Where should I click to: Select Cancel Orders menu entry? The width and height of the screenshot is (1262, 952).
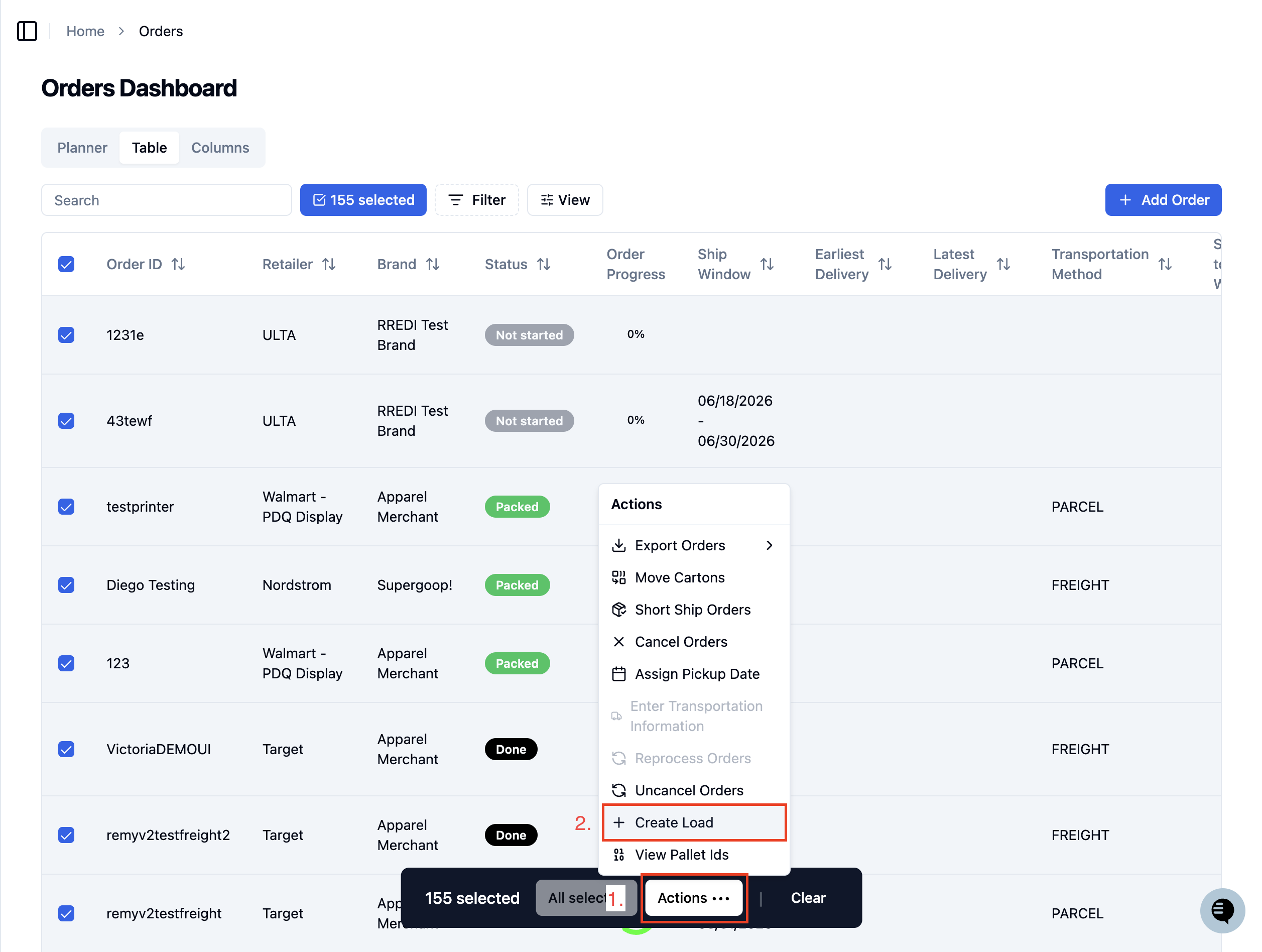[x=694, y=642]
